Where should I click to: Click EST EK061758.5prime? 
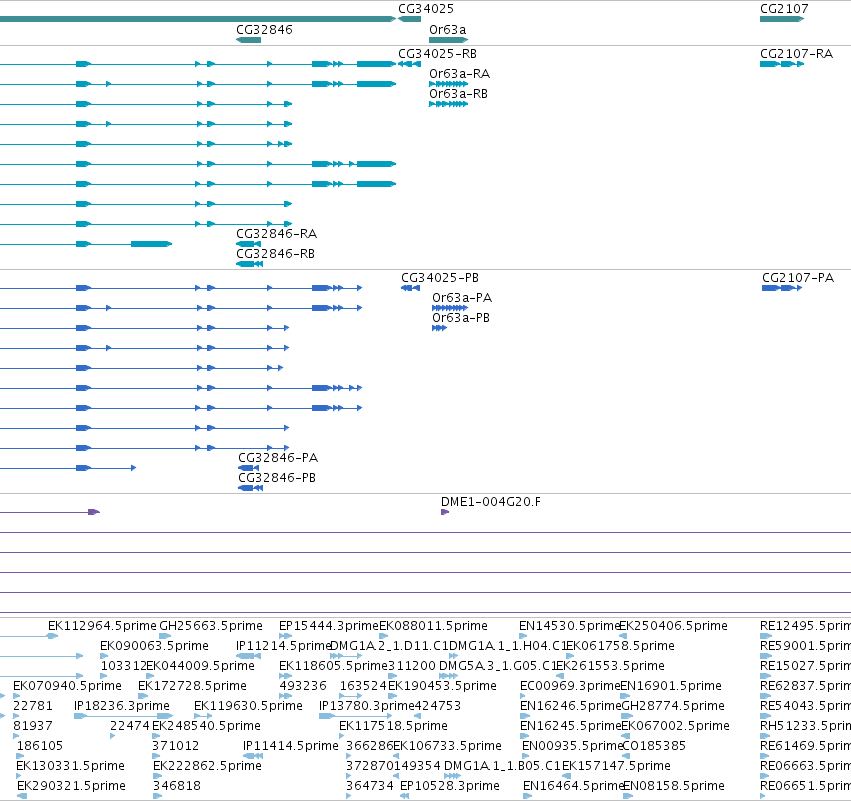620,646
